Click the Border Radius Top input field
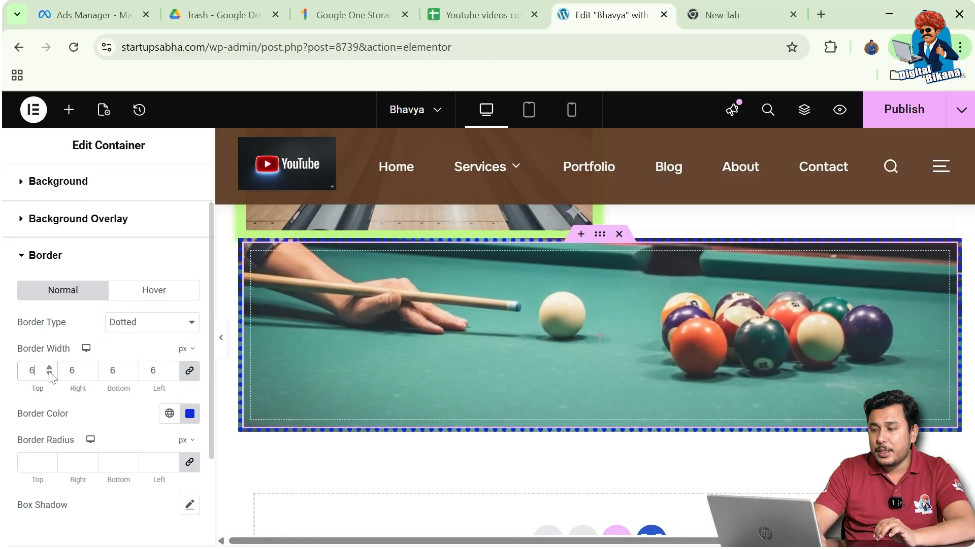Screen dimensions: 975x549 click(x=37, y=462)
